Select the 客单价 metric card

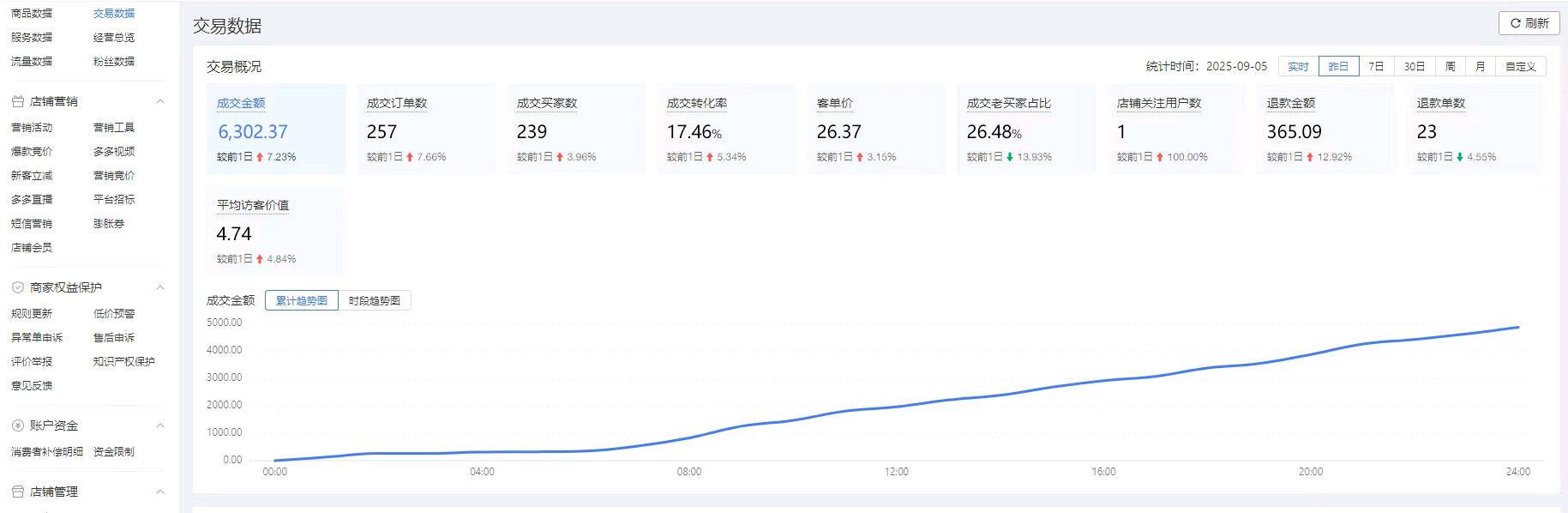coord(876,129)
